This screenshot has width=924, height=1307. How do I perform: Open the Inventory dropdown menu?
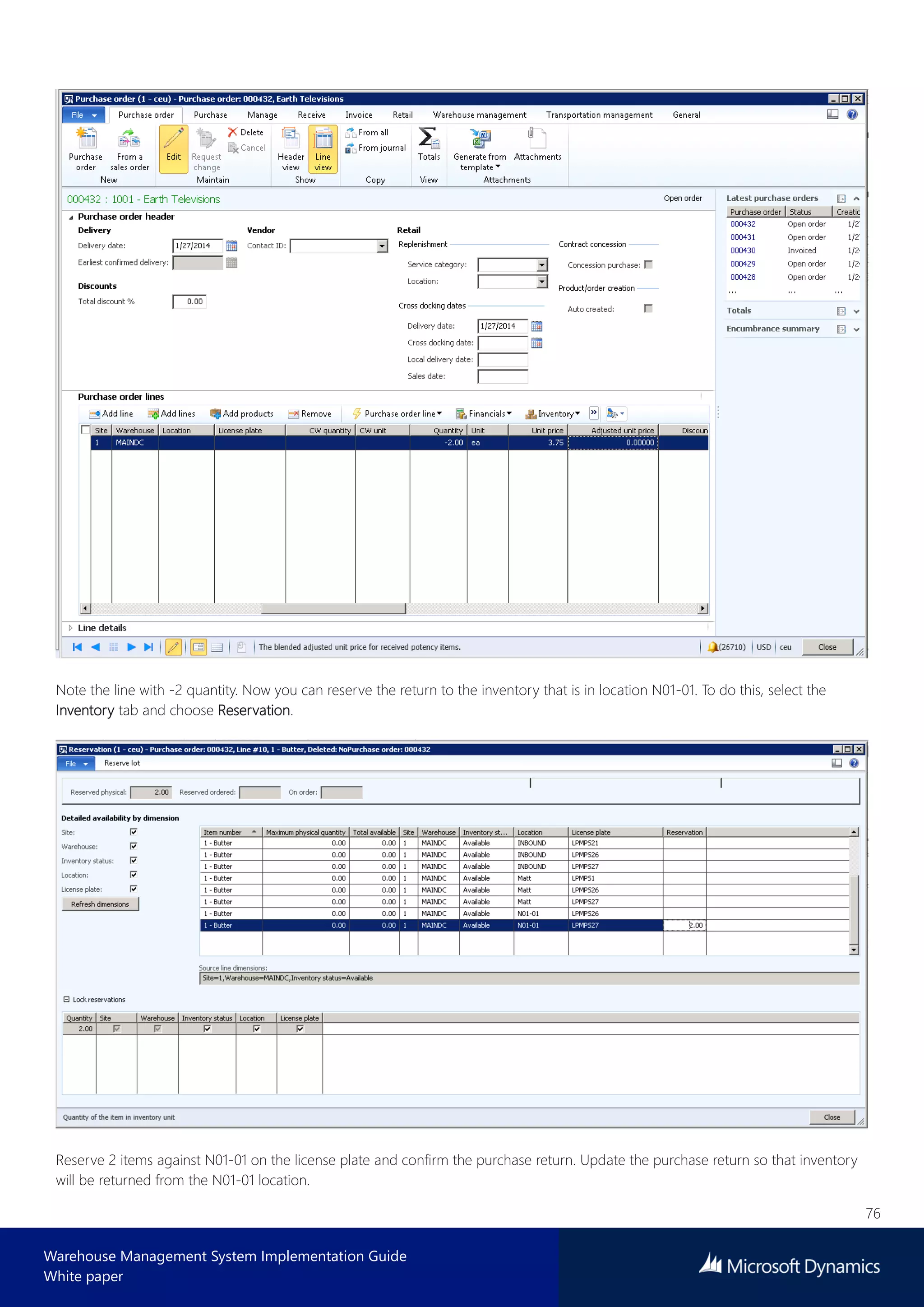[553, 414]
